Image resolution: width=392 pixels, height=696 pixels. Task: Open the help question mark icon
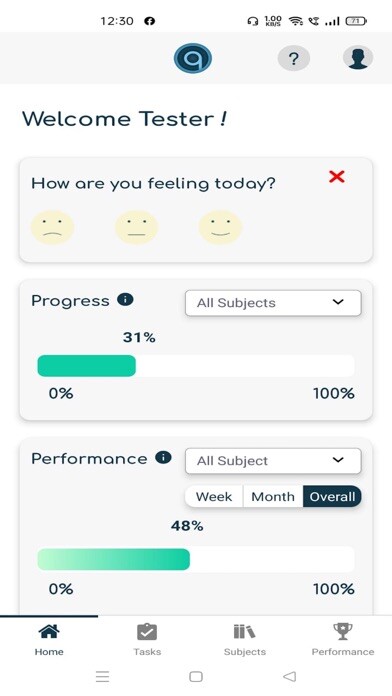point(293,58)
